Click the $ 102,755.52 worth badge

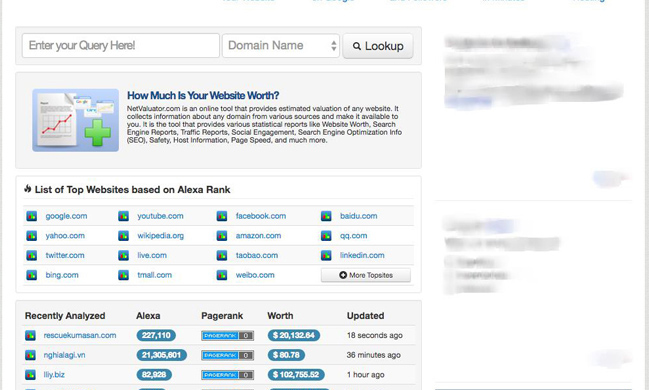[296, 375]
